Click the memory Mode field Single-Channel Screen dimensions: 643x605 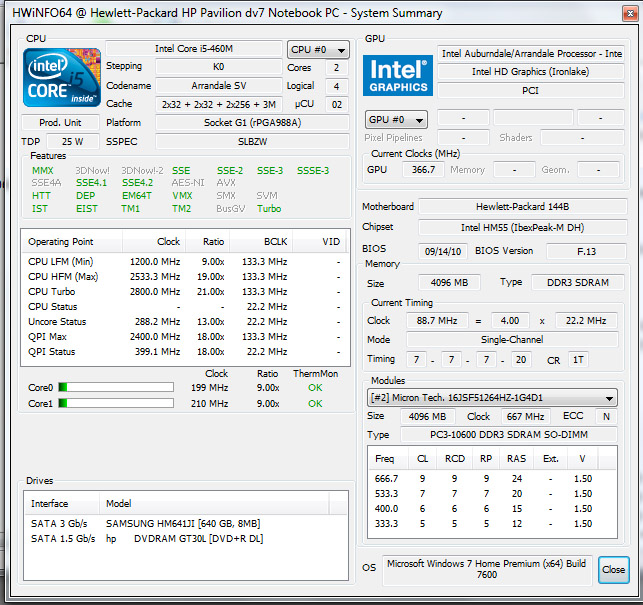pyautogui.click(x=512, y=340)
